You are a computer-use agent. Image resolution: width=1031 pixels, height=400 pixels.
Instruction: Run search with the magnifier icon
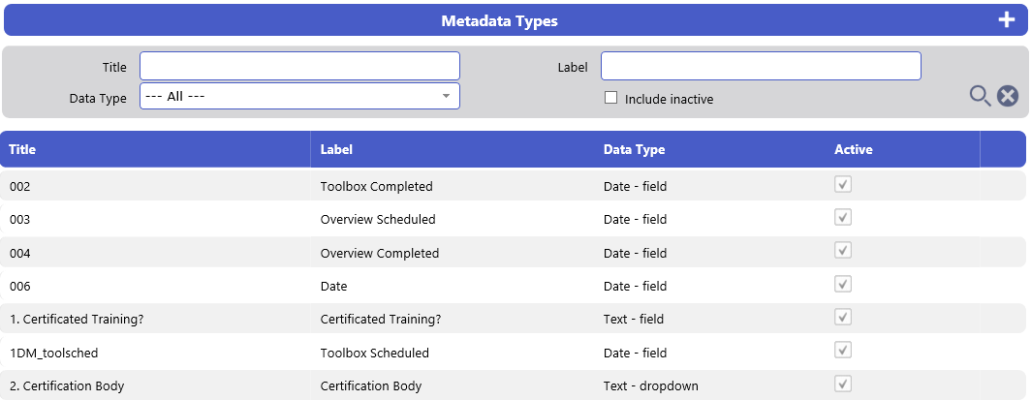pos(980,97)
